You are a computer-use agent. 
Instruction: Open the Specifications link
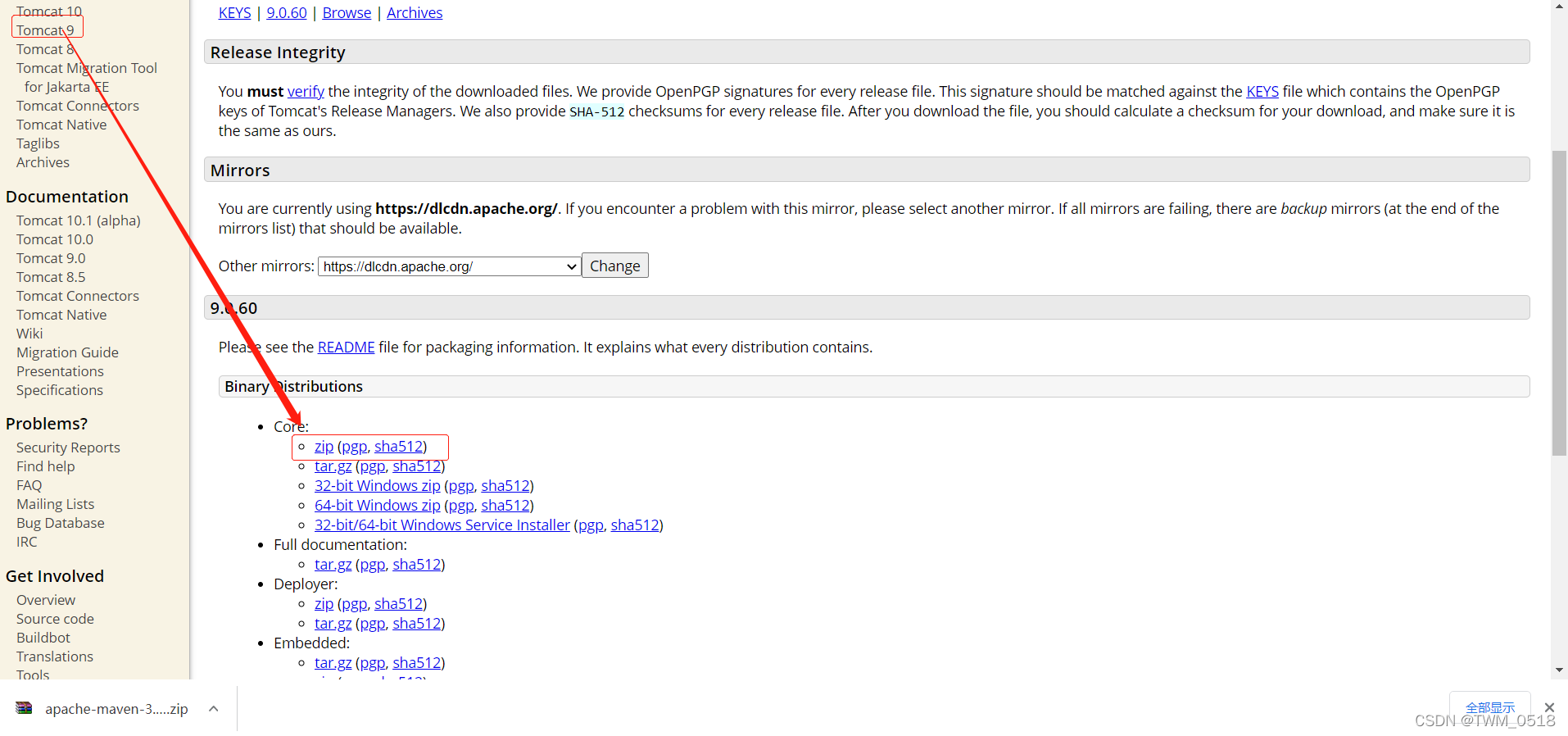pyautogui.click(x=60, y=390)
